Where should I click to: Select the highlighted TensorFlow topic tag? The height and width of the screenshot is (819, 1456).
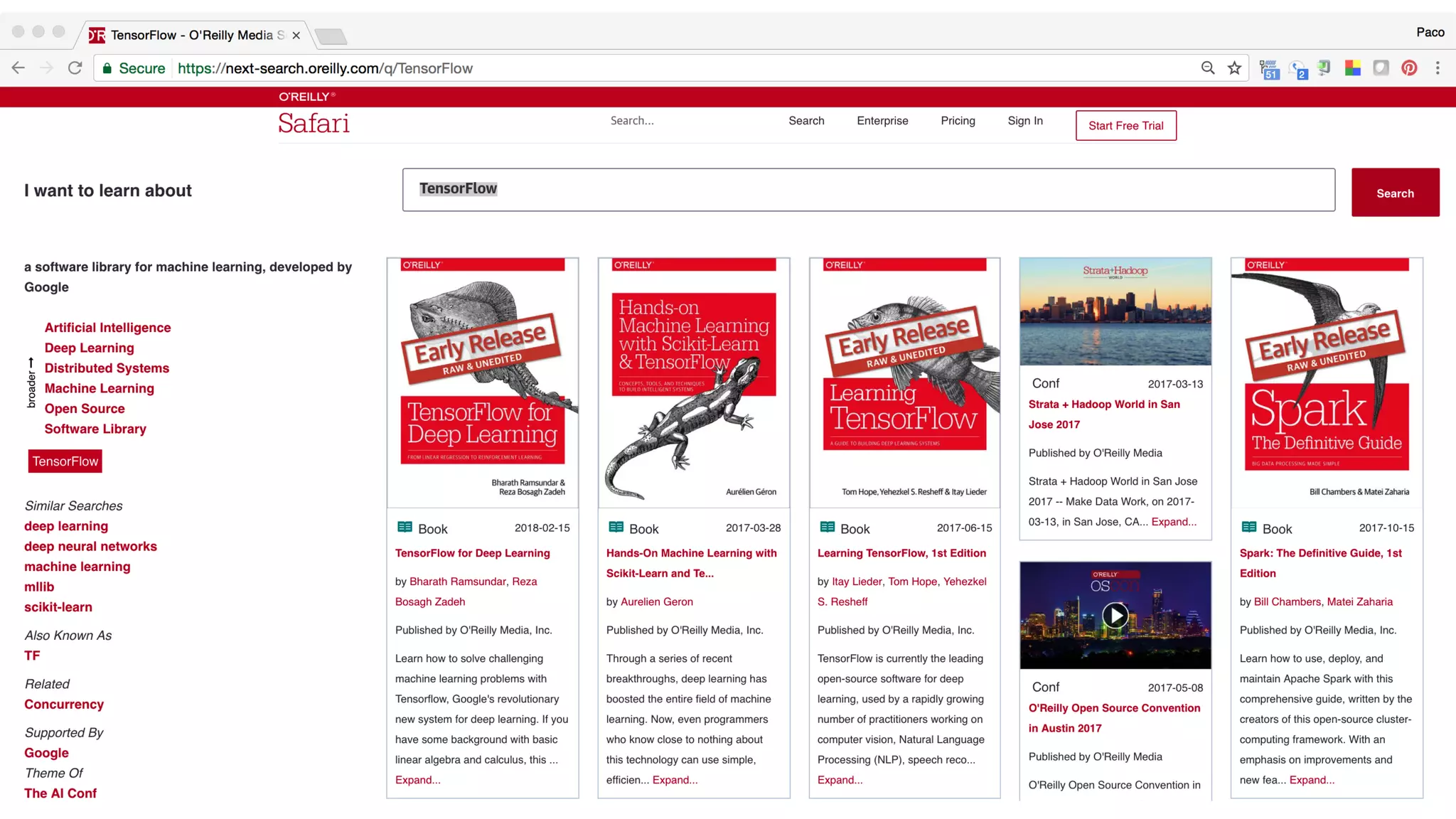(x=65, y=461)
